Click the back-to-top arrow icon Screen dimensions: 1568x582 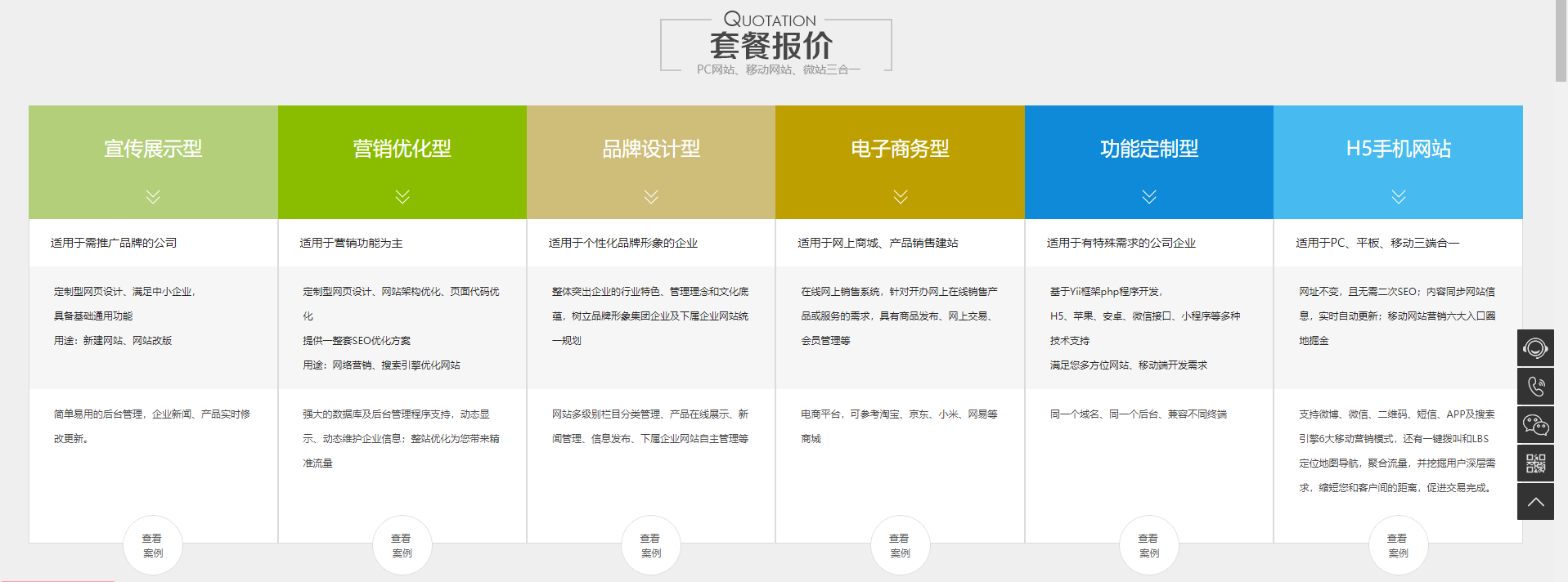(1535, 502)
